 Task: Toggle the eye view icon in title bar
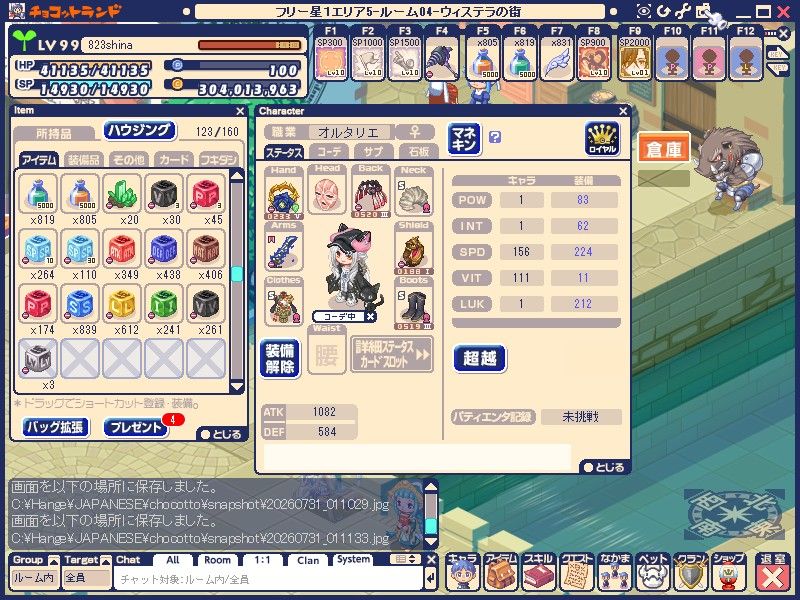tap(643, 11)
